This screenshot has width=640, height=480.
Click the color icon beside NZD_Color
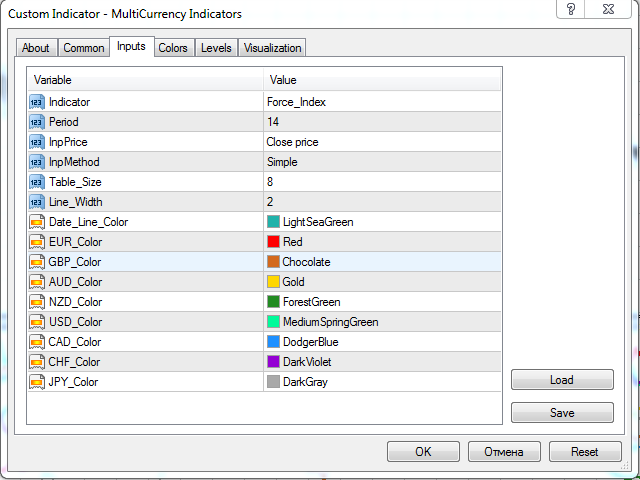(x=37, y=302)
